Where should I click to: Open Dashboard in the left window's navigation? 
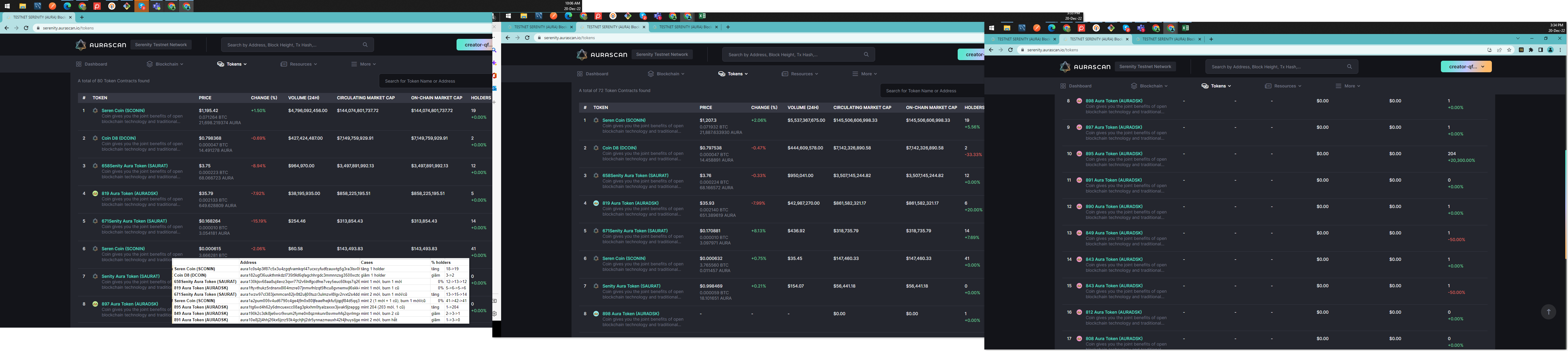pyautogui.click(x=91, y=64)
